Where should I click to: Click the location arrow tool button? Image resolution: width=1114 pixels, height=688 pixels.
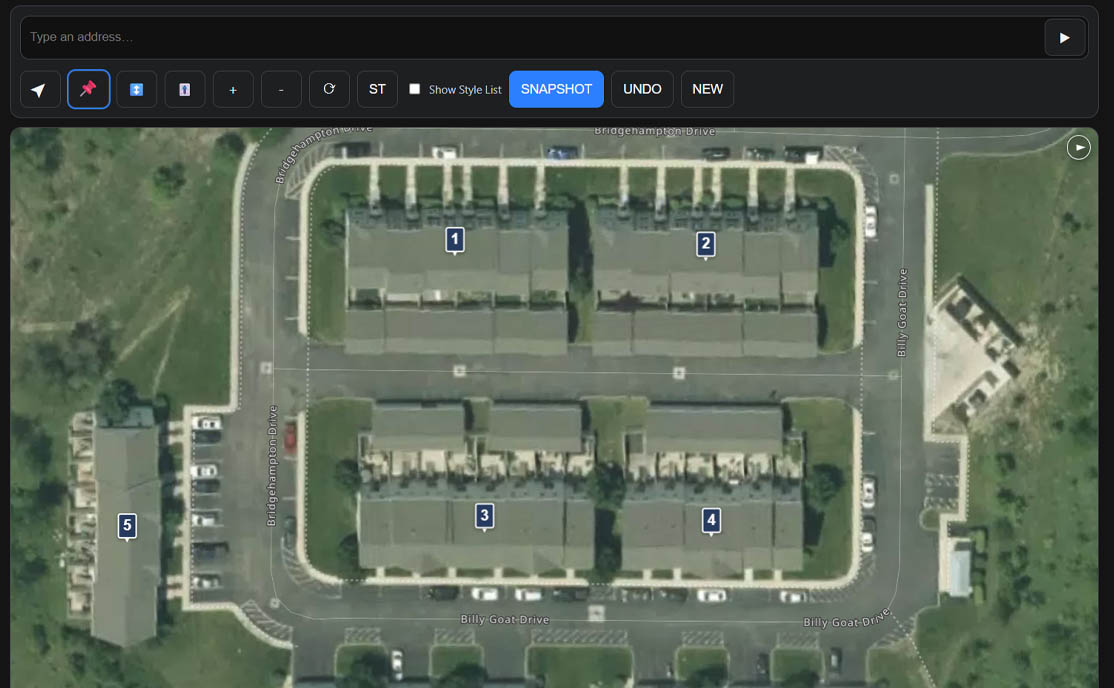tap(40, 90)
